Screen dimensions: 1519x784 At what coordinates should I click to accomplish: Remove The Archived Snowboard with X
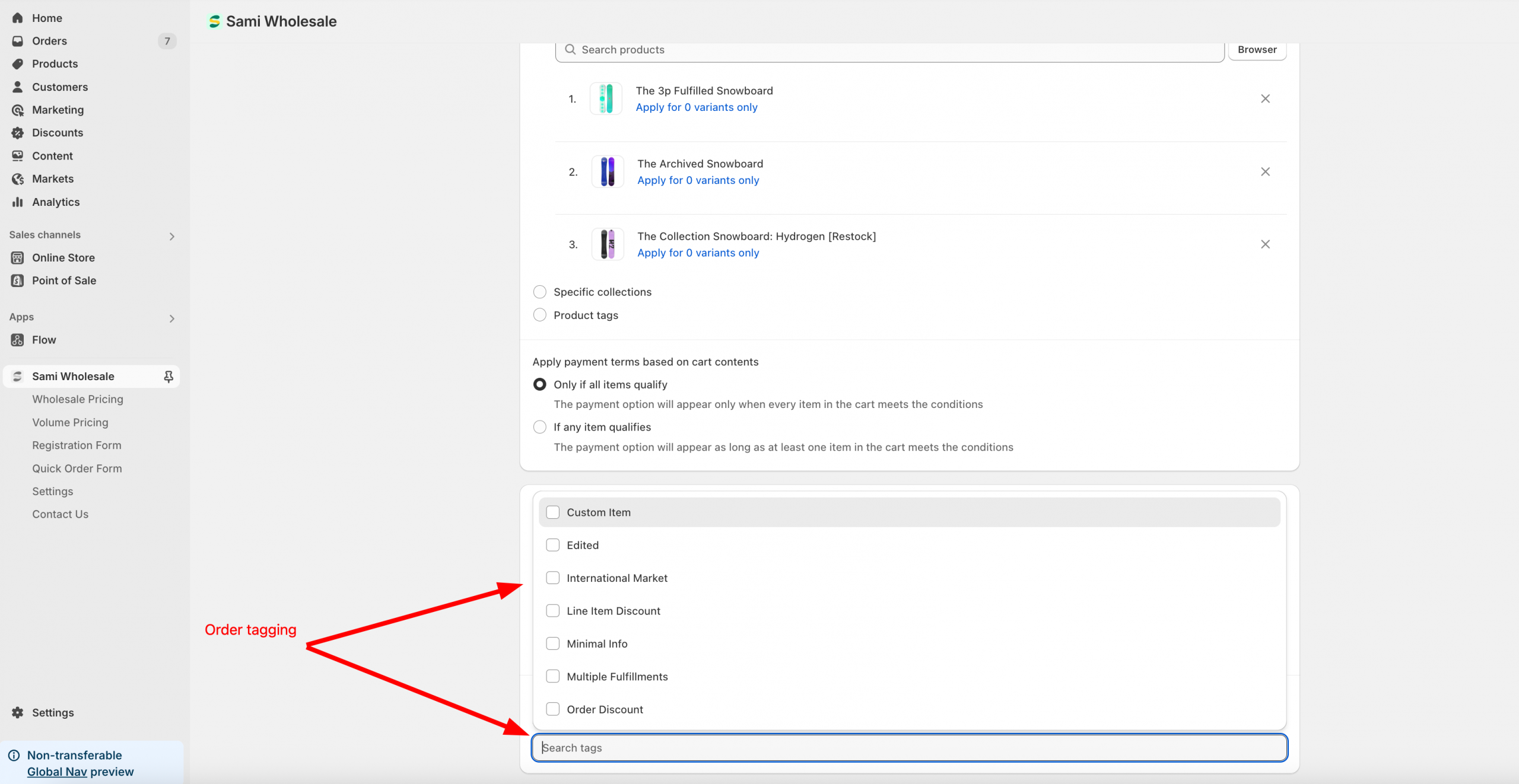pyautogui.click(x=1265, y=171)
